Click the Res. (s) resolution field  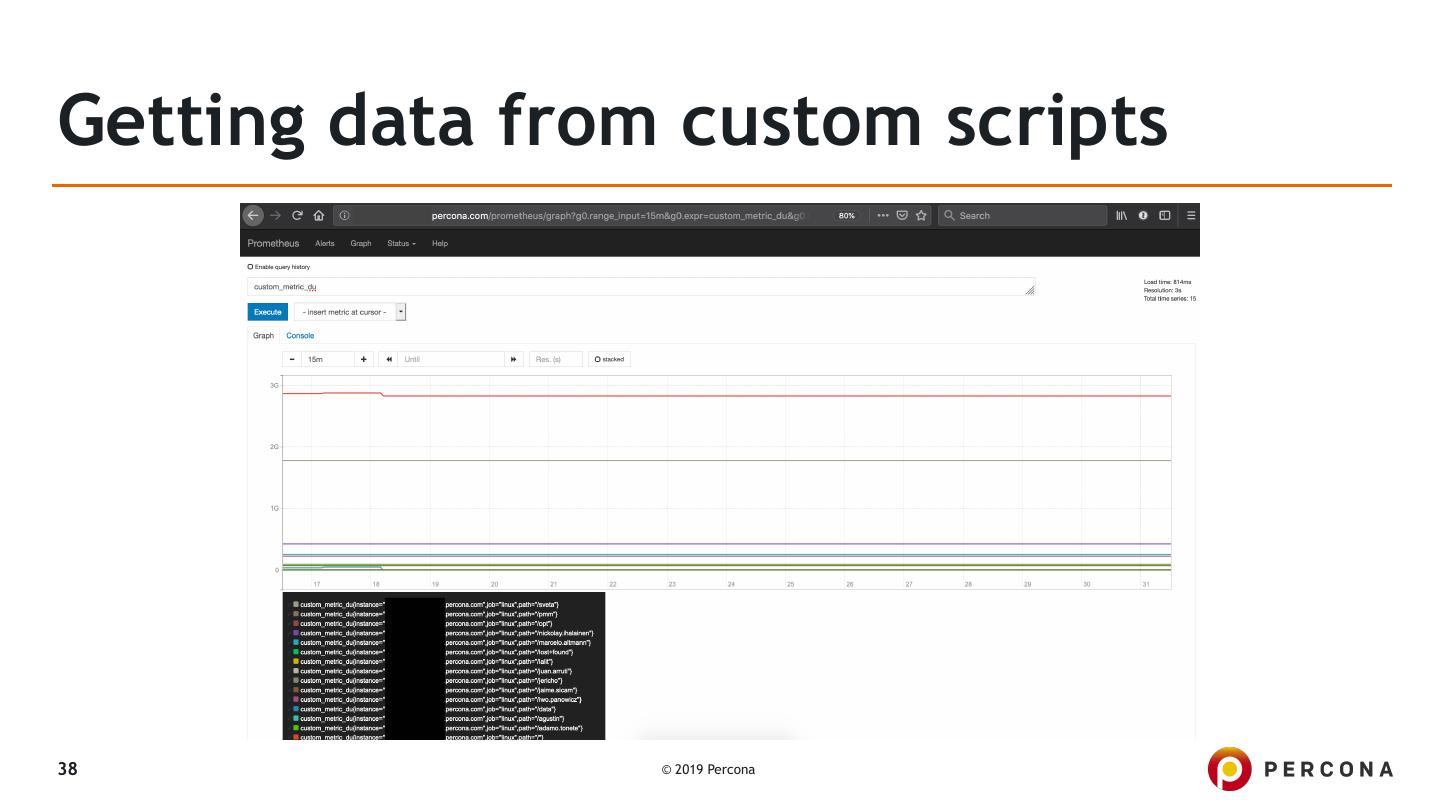[x=556, y=359]
